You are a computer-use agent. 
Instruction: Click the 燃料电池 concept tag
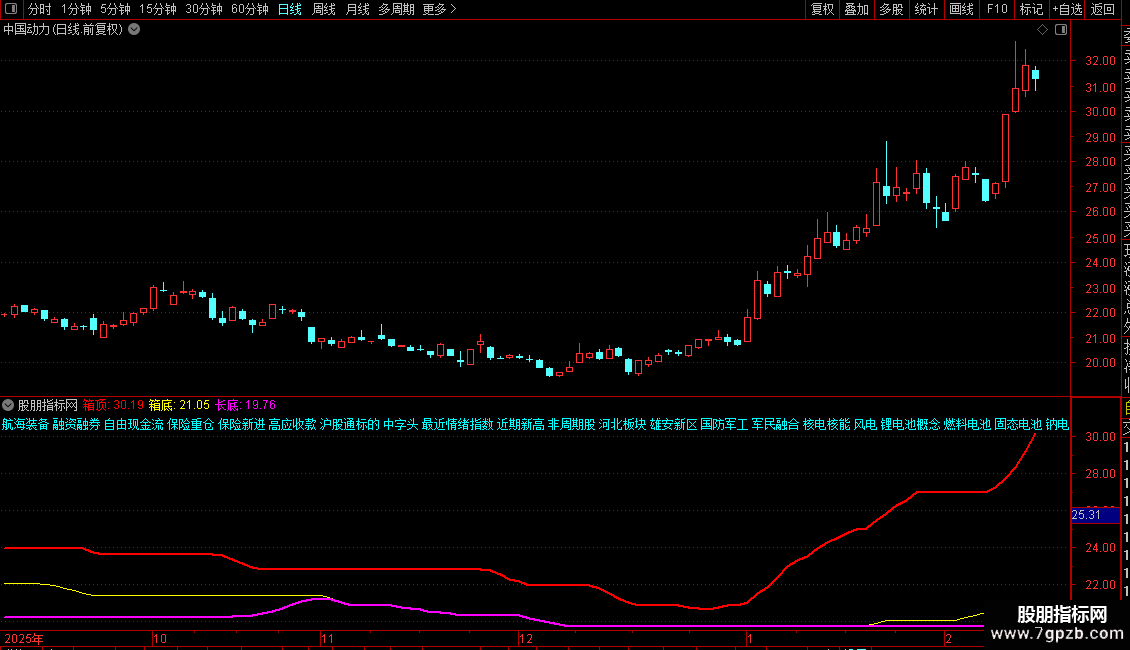tap(967, 424)
